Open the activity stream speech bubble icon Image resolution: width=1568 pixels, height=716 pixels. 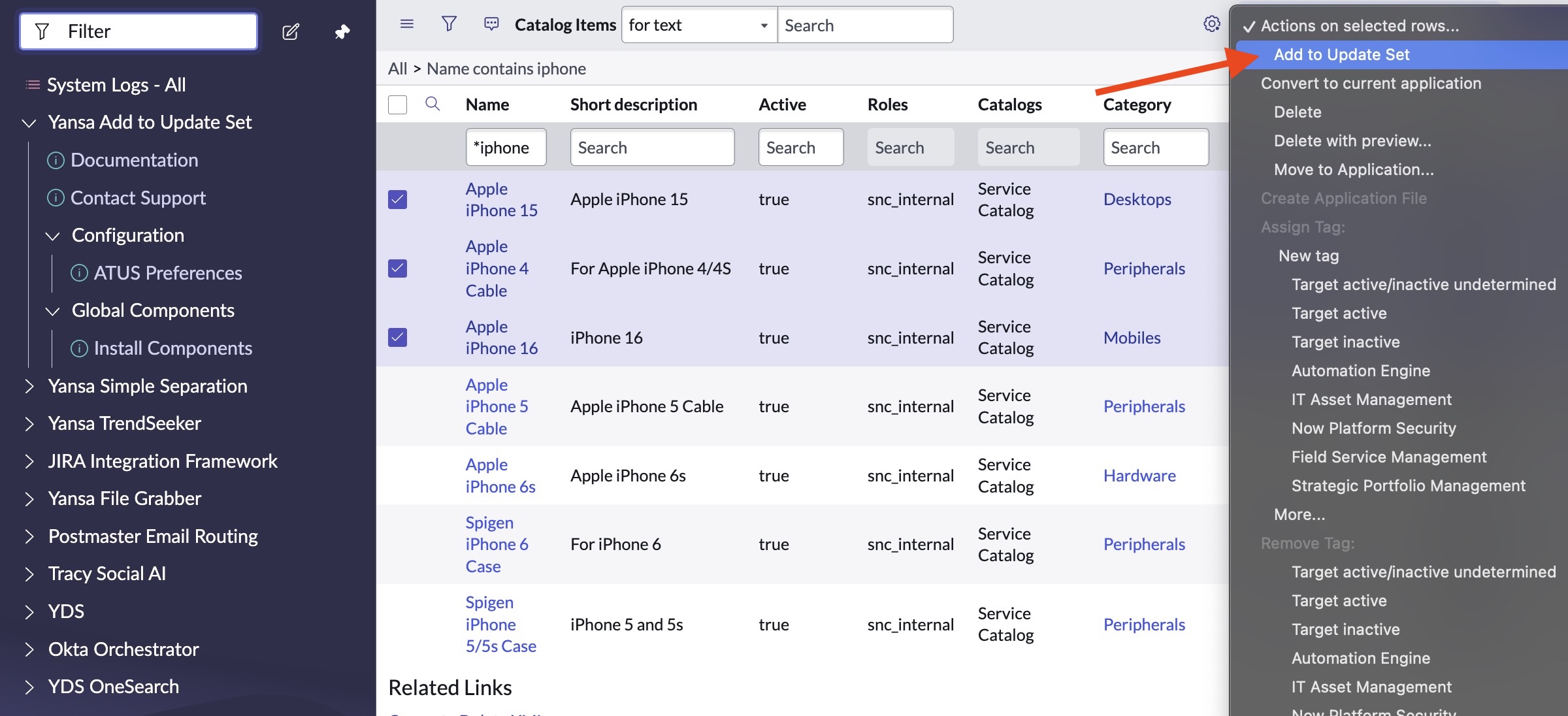click(x=491, y=24)
